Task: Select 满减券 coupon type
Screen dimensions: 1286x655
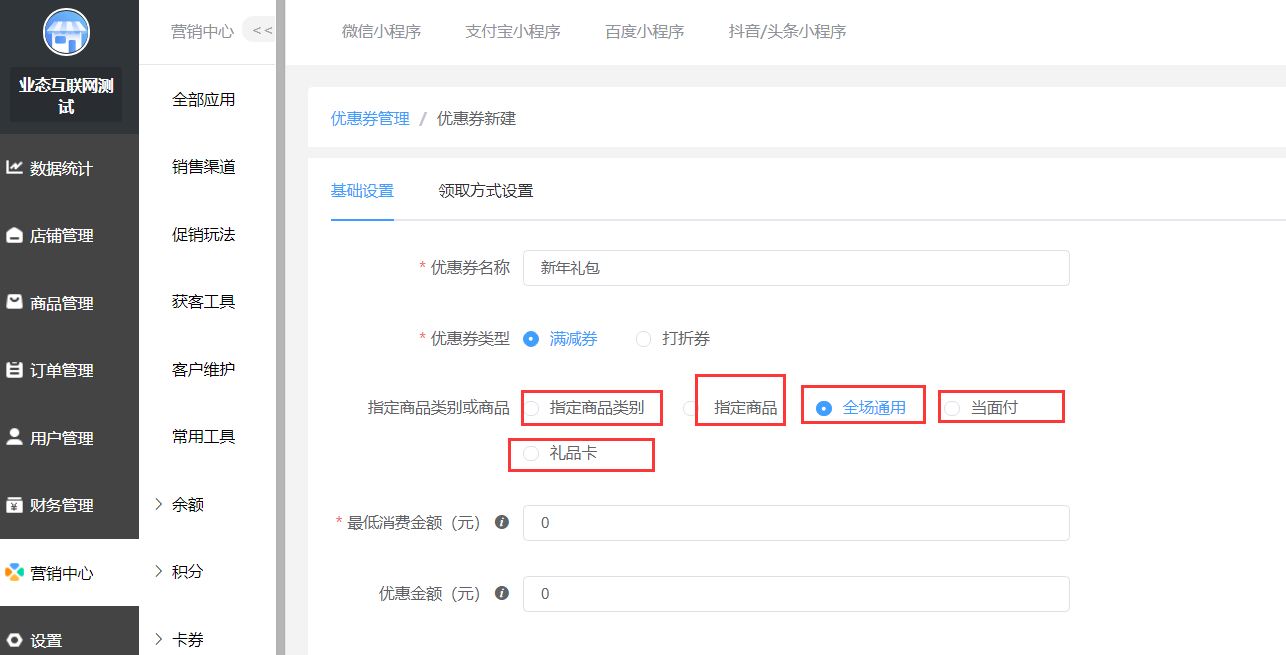Action: tap(561, 339)
